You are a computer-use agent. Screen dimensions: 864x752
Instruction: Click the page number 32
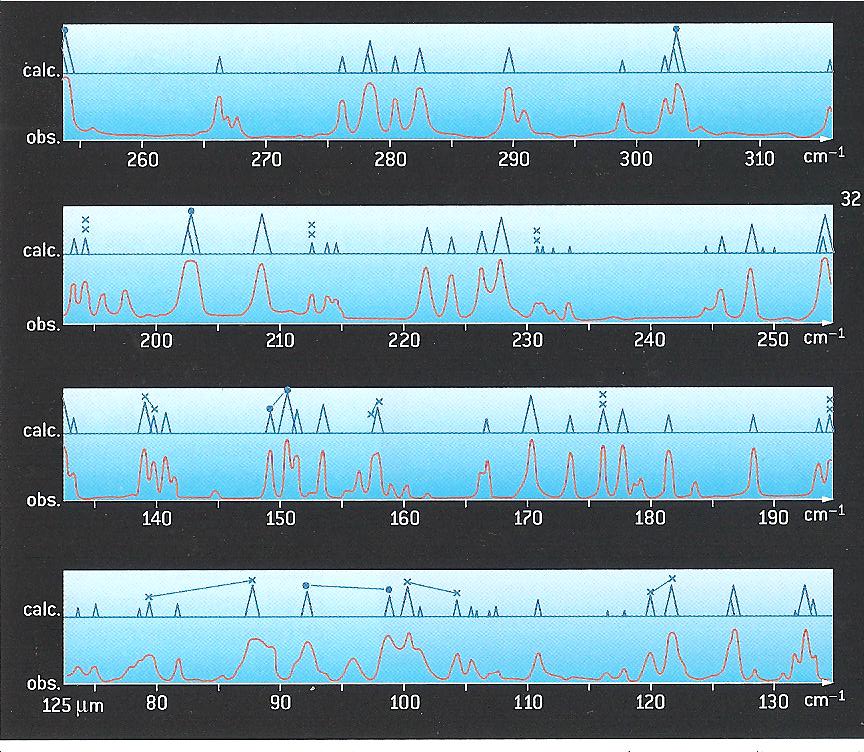click(x=851, y=199)
